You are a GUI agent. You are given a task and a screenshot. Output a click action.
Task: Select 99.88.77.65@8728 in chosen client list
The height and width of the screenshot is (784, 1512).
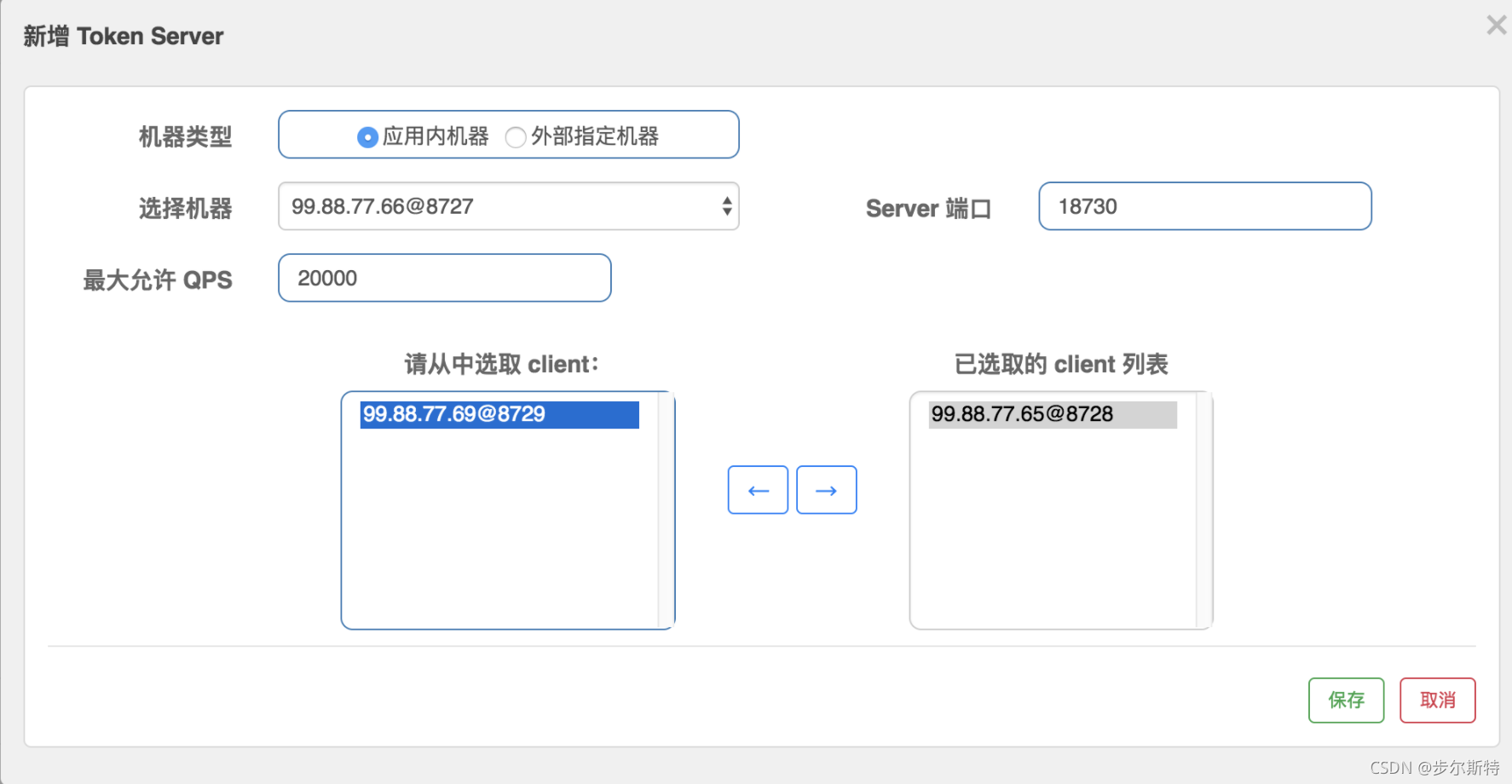click(1052, 415)
